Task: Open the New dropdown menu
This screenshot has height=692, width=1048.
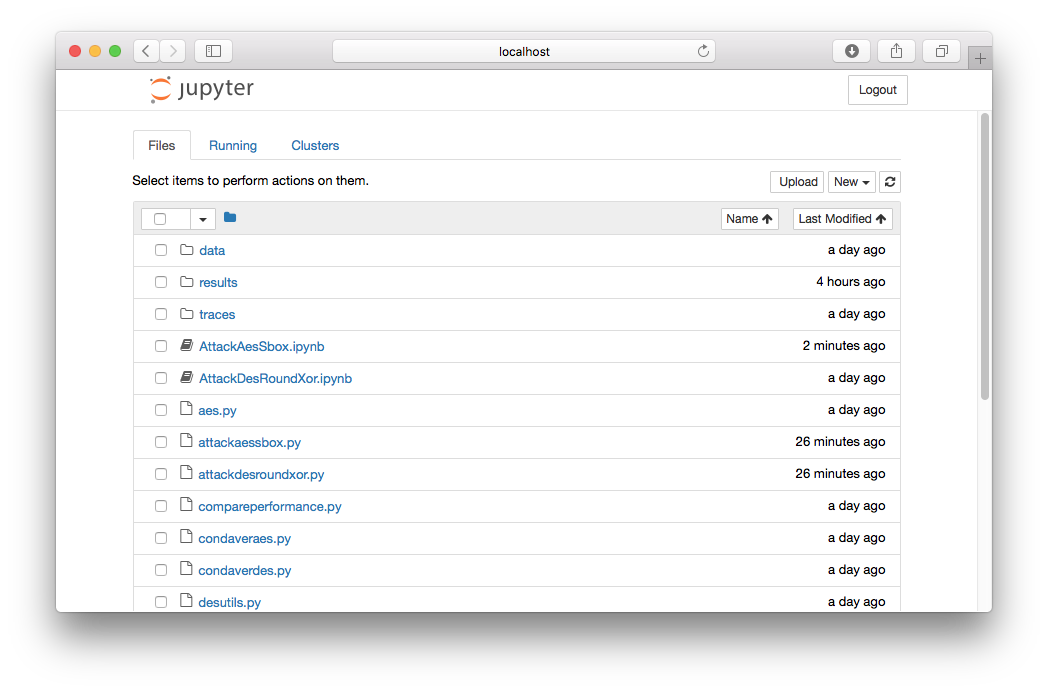Action: tap(851, 182)
